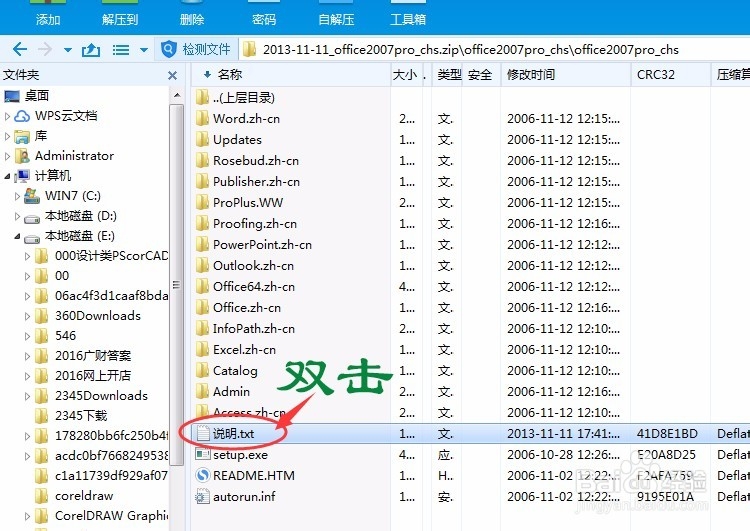Expand the 000设计类PScorCAD folder node
750x531 pixels.
(x=28, y=256)
